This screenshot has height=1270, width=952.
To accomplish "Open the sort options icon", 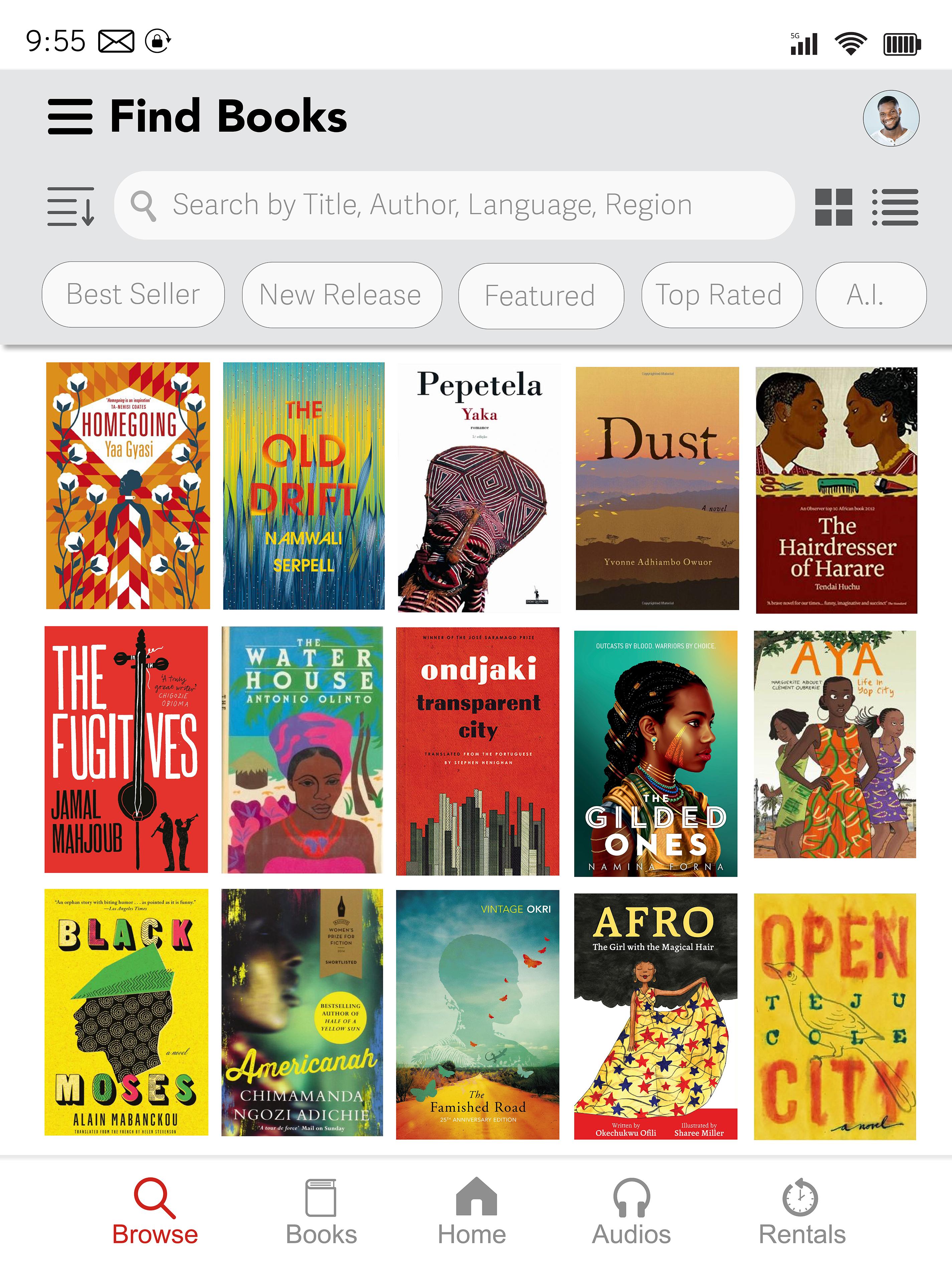I will [x=70, y=206].
